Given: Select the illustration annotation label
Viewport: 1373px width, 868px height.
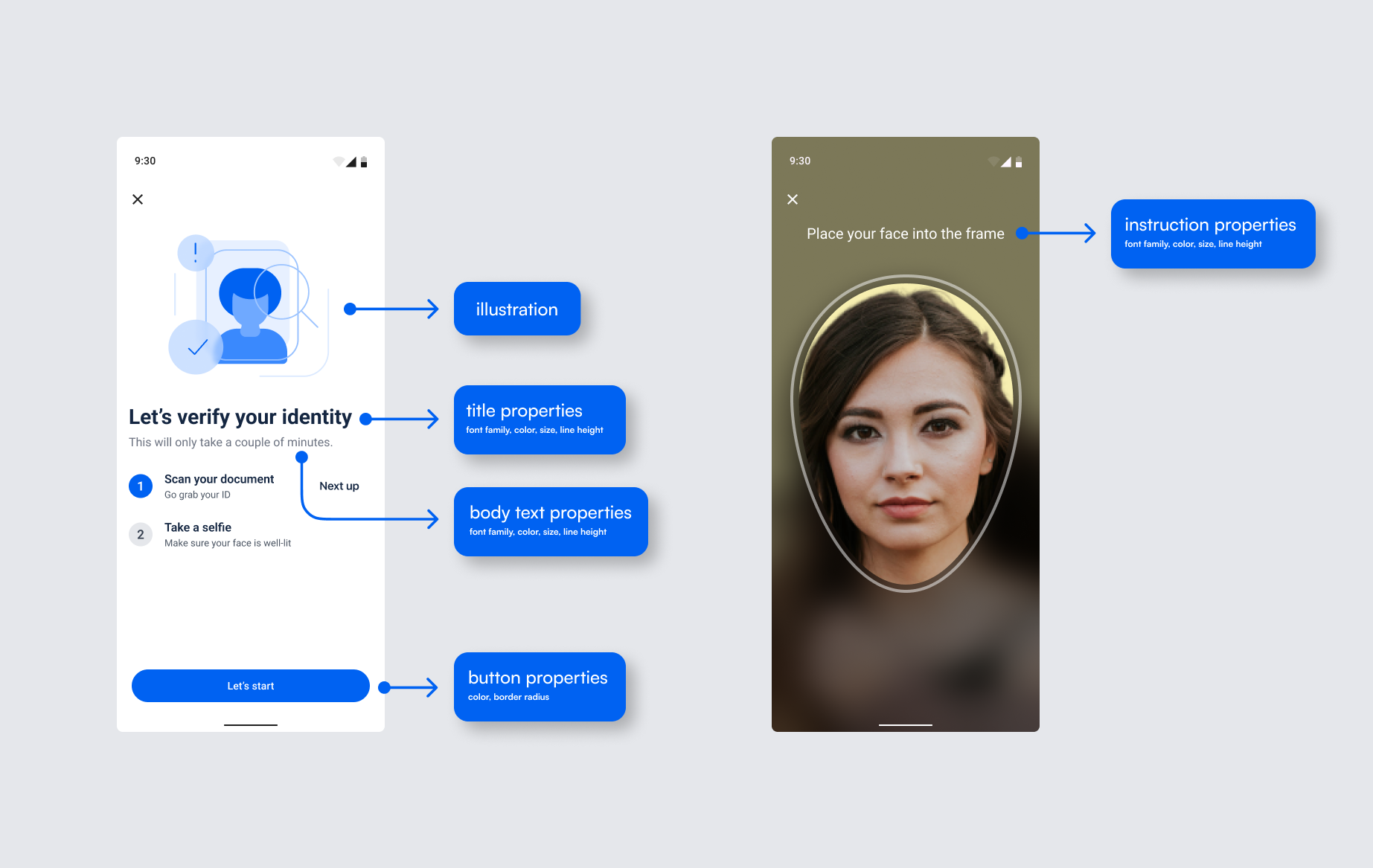Looking at the screenshot, I should tap(517, 309).
